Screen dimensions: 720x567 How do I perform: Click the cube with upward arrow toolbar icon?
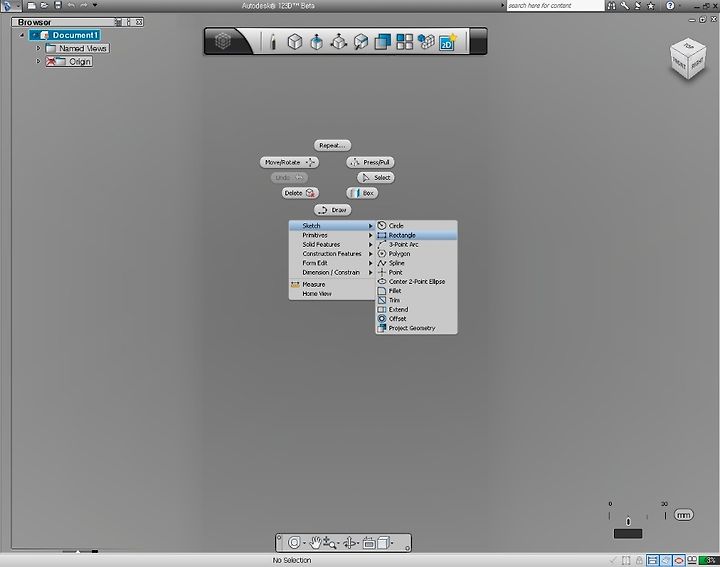pos(316,42)
